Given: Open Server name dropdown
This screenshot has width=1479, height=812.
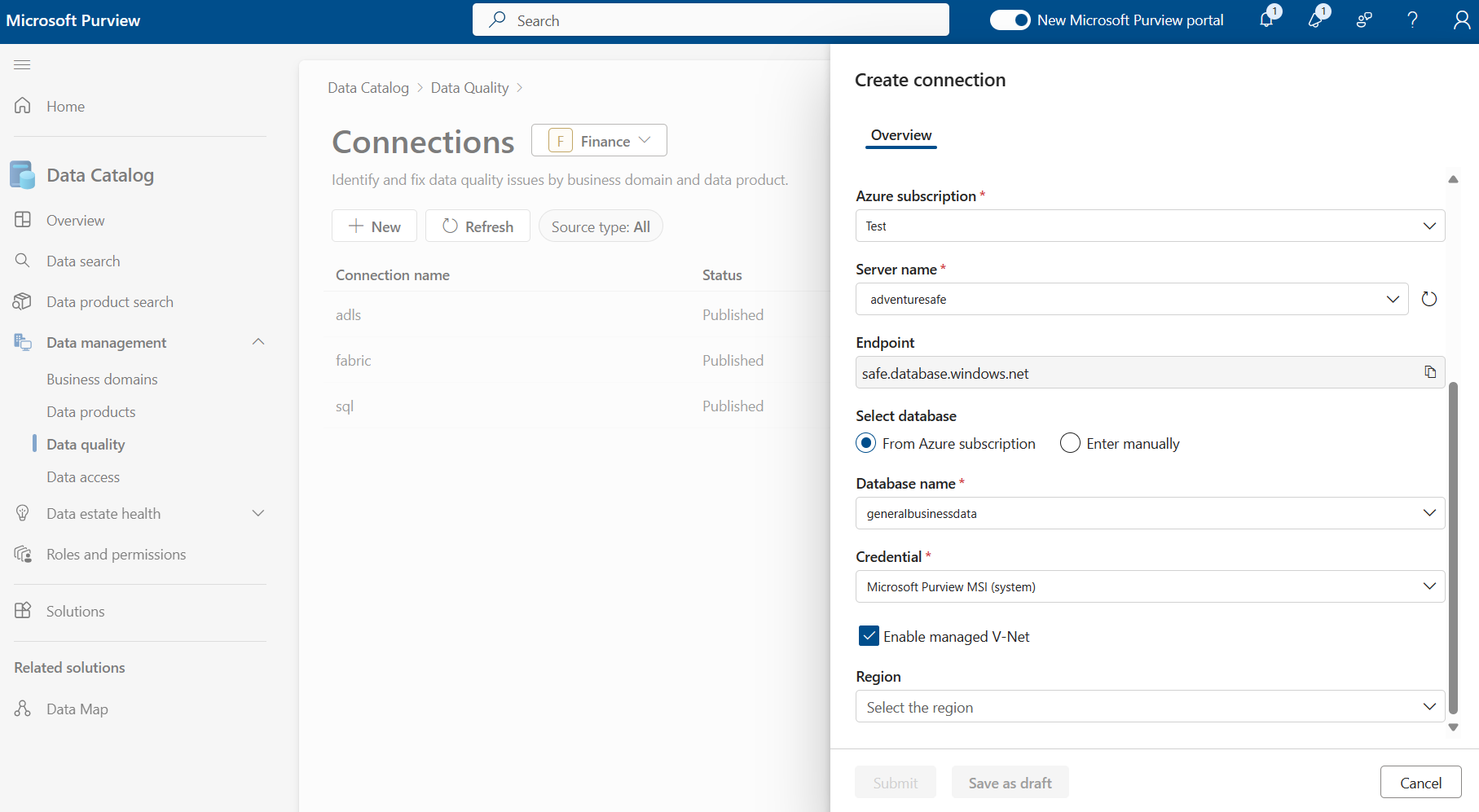Looking at the screenshot, I should click(1132, 299).
